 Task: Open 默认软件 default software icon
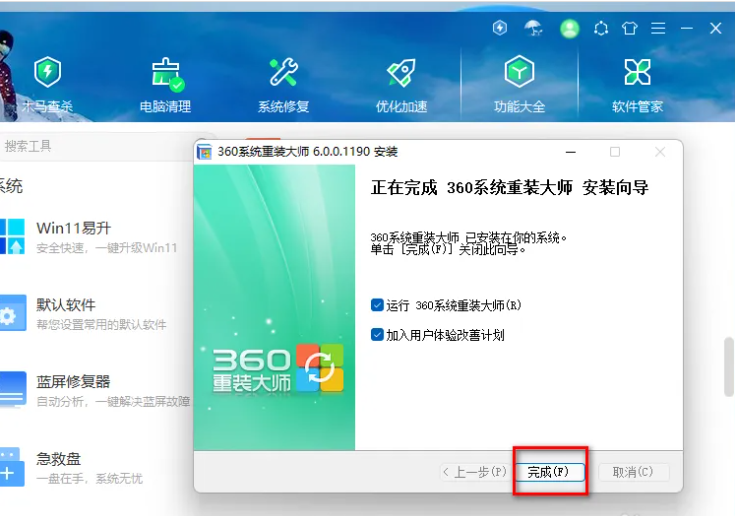click(x=13, y=313)
